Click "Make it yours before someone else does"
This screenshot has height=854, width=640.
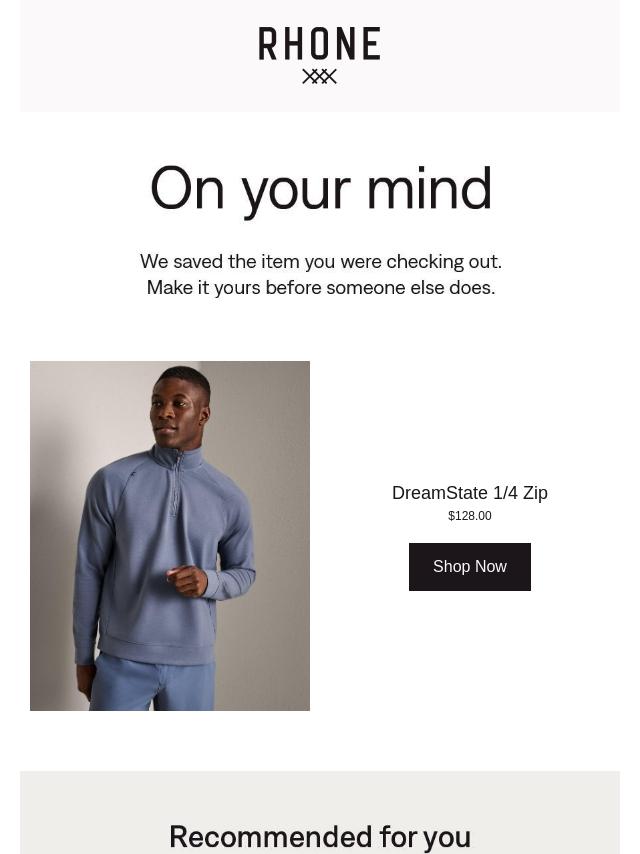[320, 288]
